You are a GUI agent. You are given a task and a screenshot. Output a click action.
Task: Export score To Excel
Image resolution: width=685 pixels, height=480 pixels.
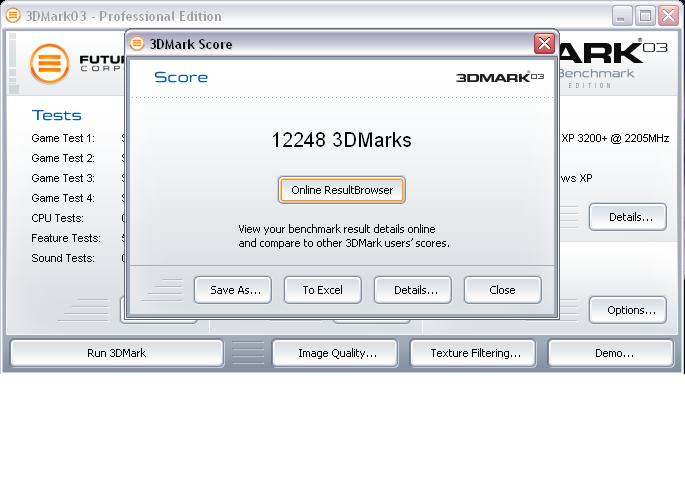[x=323, y=290]
